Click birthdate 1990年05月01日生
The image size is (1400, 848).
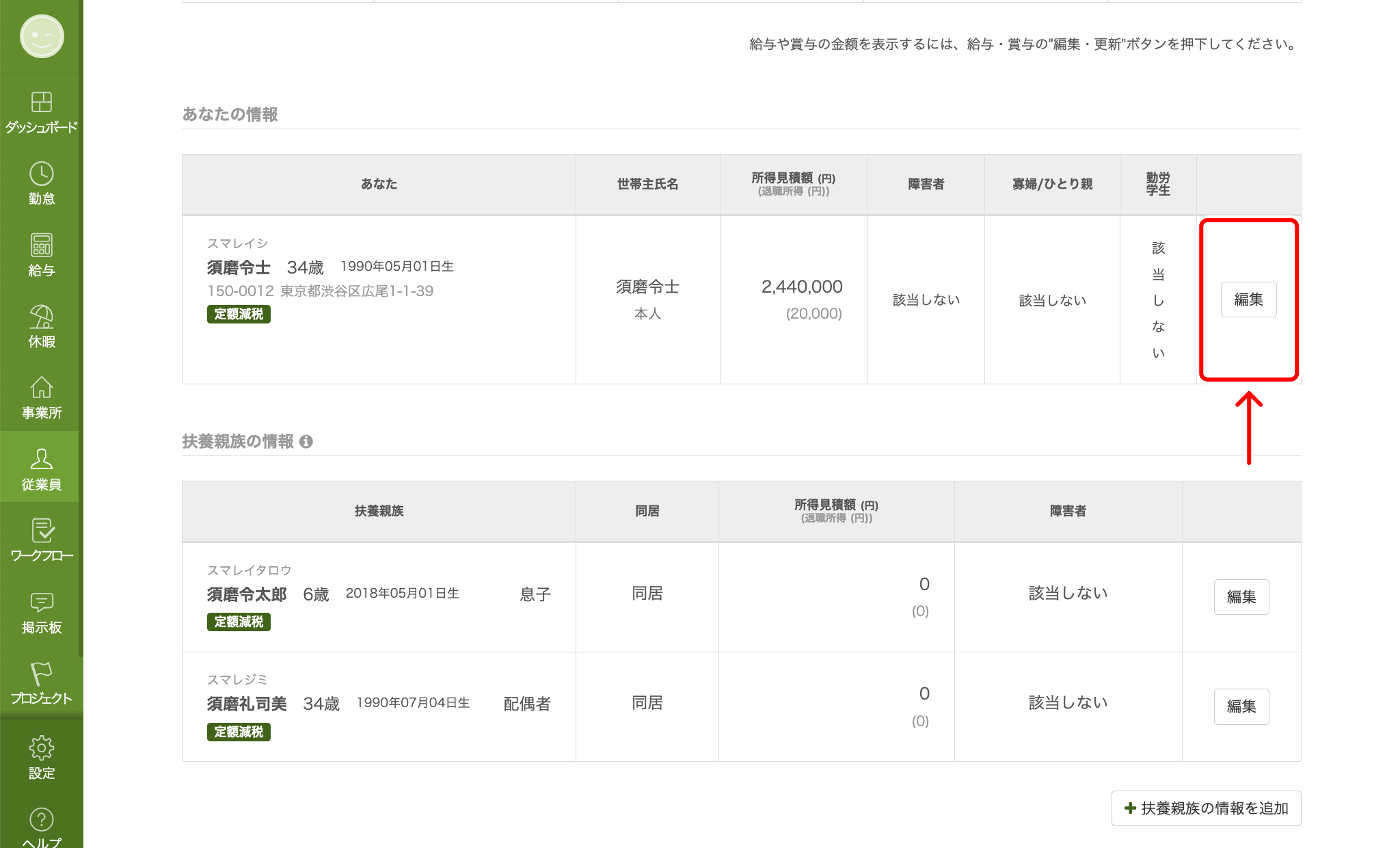[x=397, y=267]
